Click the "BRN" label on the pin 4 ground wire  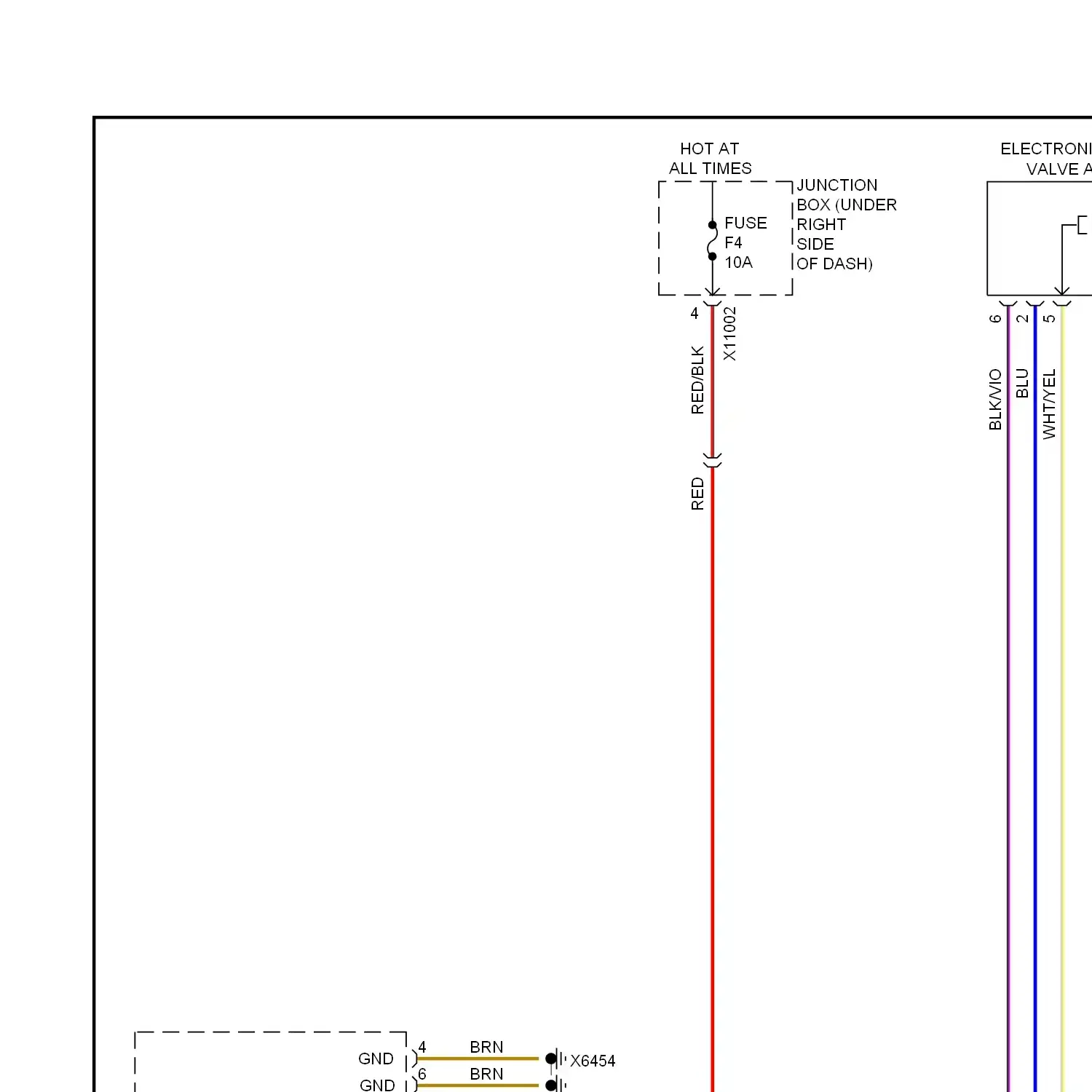pyautogui.click(x=486, y=1047)
